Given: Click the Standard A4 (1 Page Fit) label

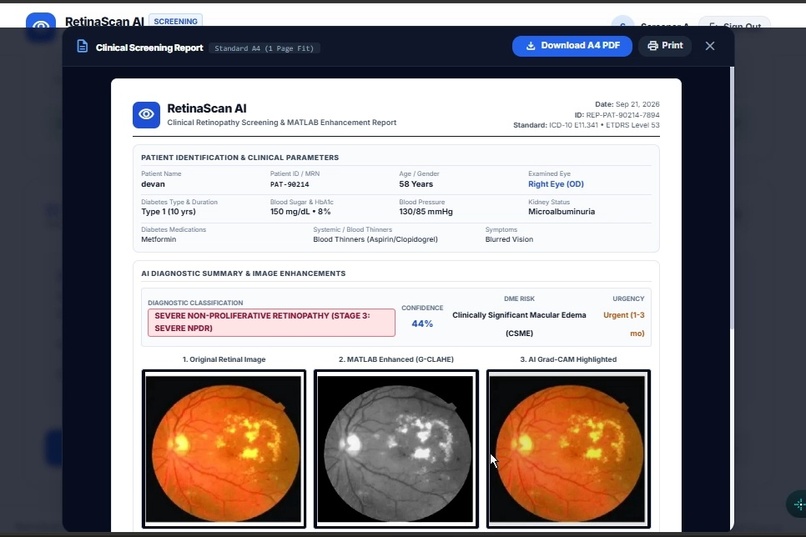Looking at the screenshot, I should pyautogui.click(x=264, y=48).
